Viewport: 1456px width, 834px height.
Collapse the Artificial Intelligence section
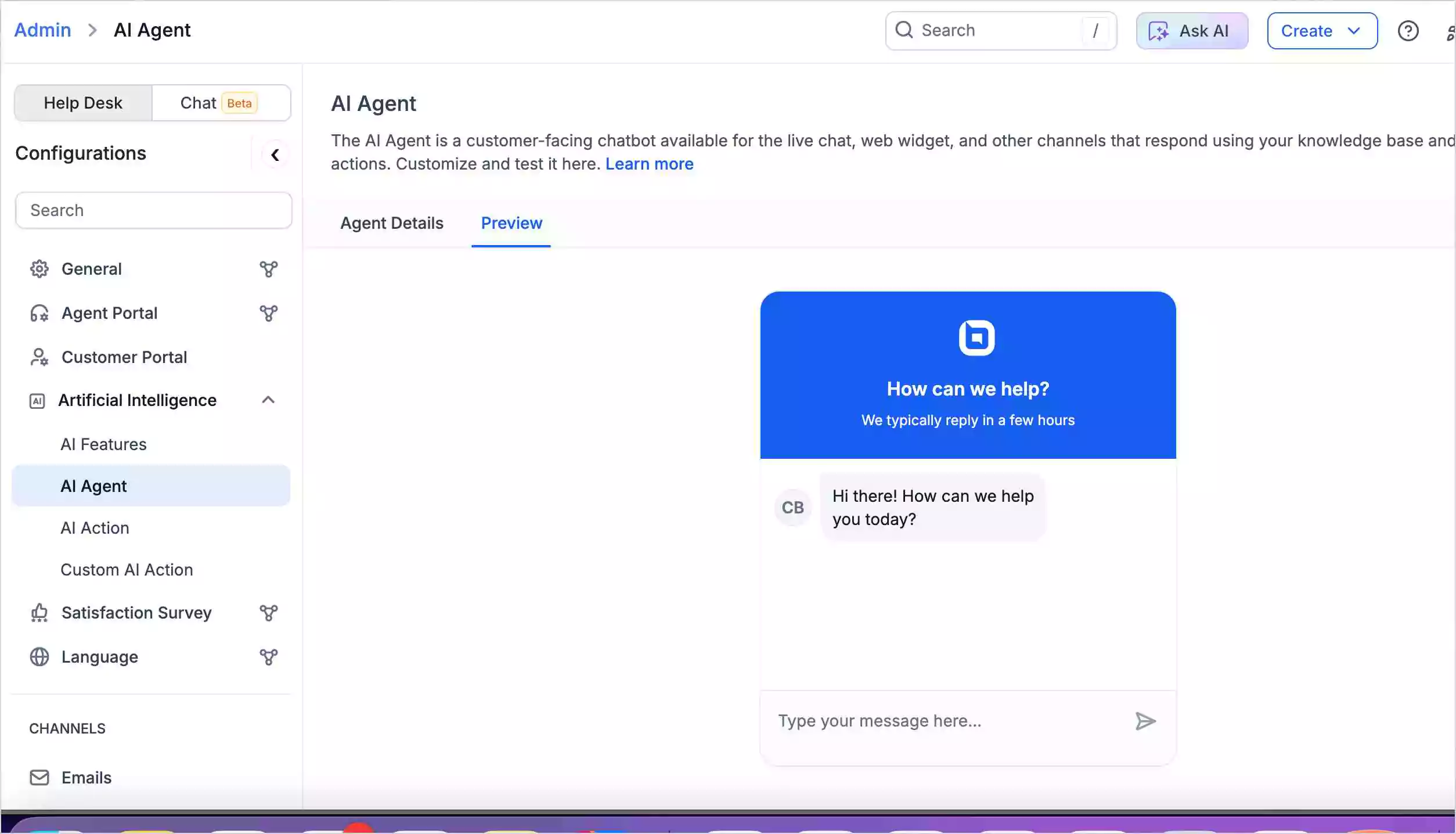[x=268, y=400]
